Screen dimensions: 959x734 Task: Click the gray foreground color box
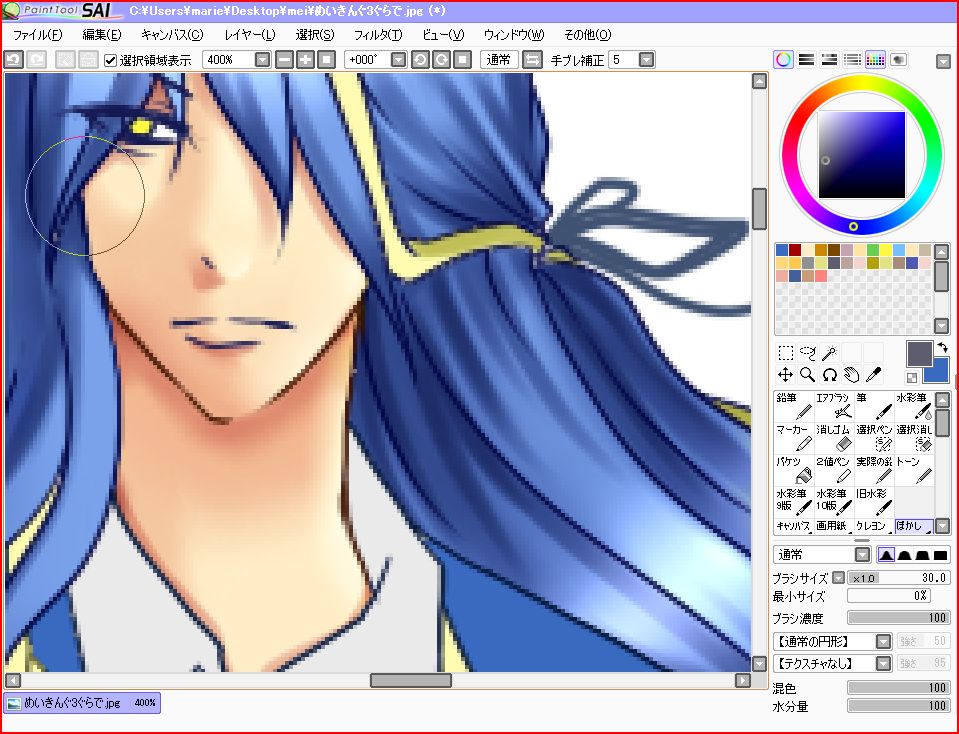pos(919,354)
